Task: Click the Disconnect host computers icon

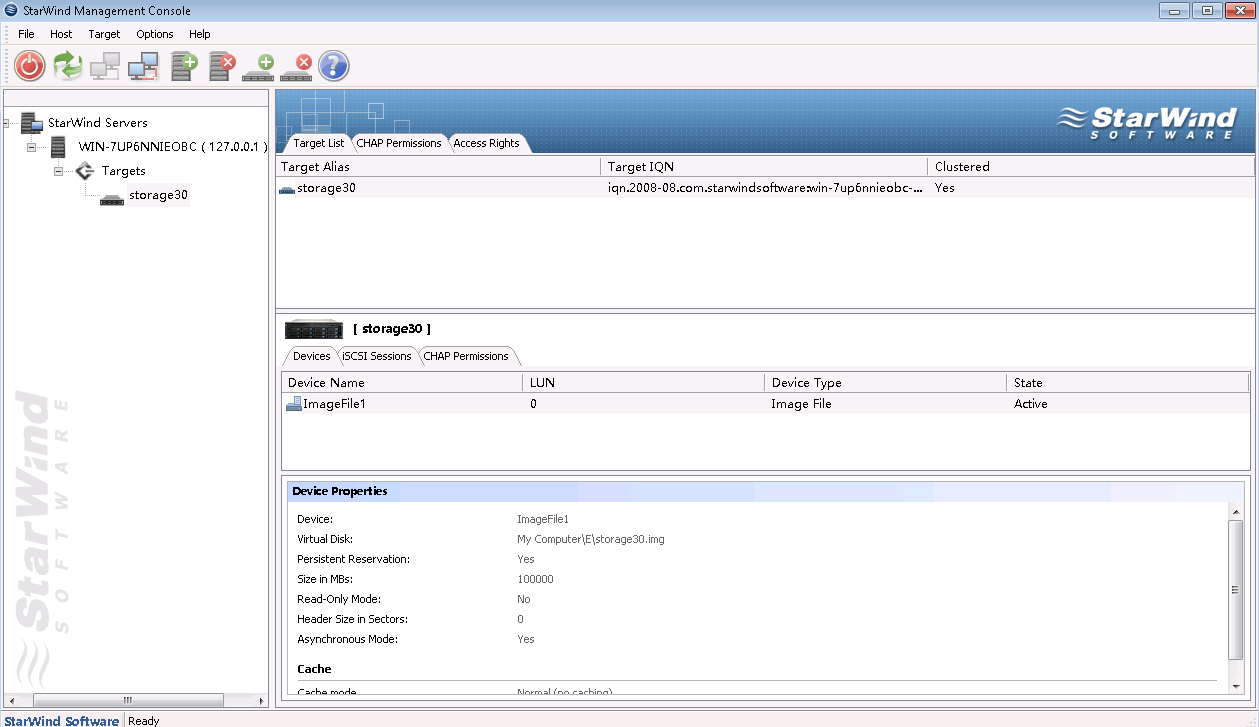Action: pos(143,66)
